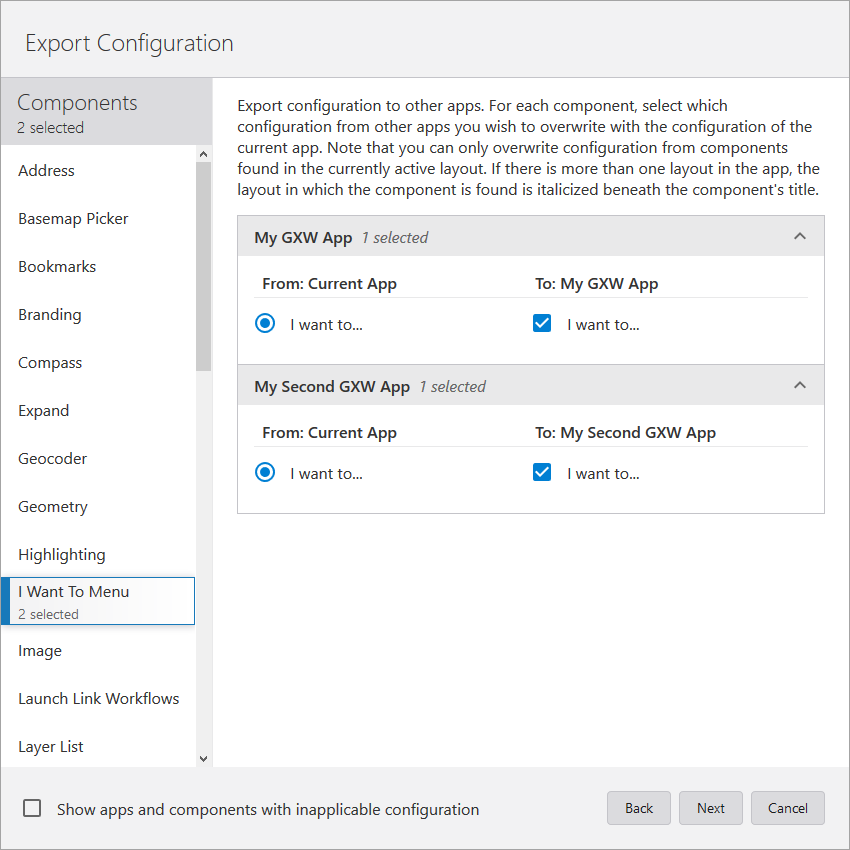Click the Next button
This screenshot has height=850, width=850.
pyautogui.click(x=710, y=808)
